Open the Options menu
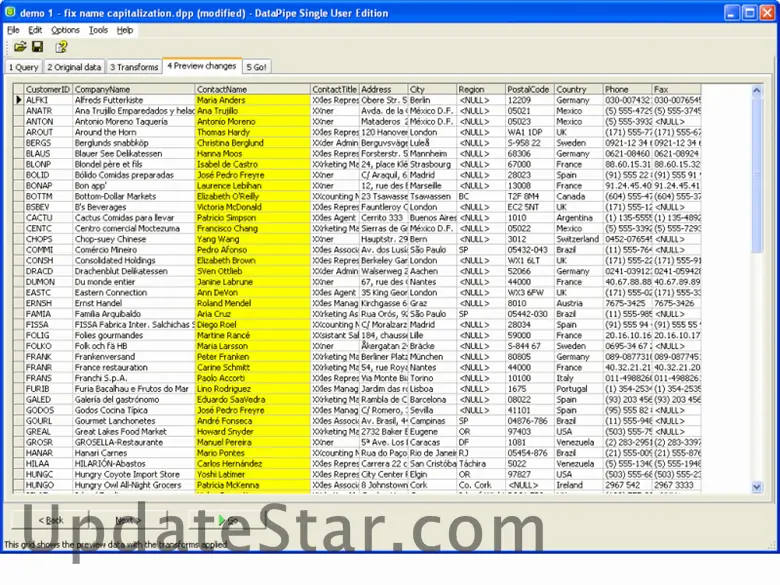This screenshot has width=780, height=585. click(x=65, y=30)
